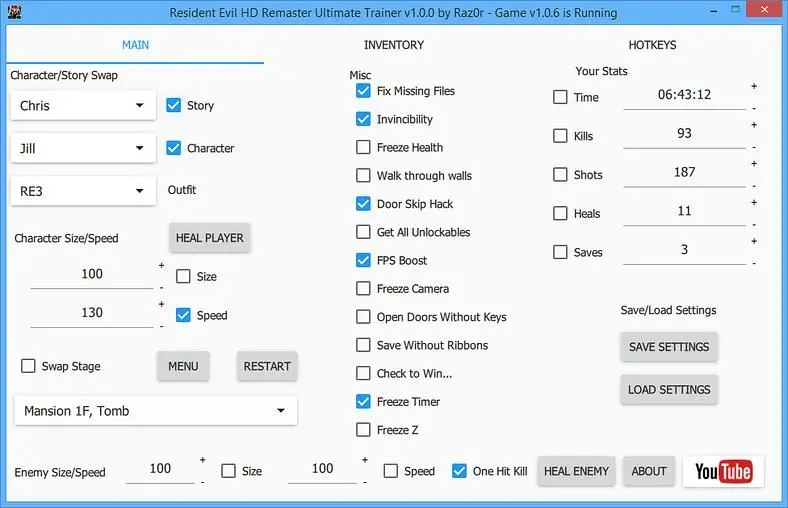
Task: Decrease Shots count with minus
Action: coord(754,186)
